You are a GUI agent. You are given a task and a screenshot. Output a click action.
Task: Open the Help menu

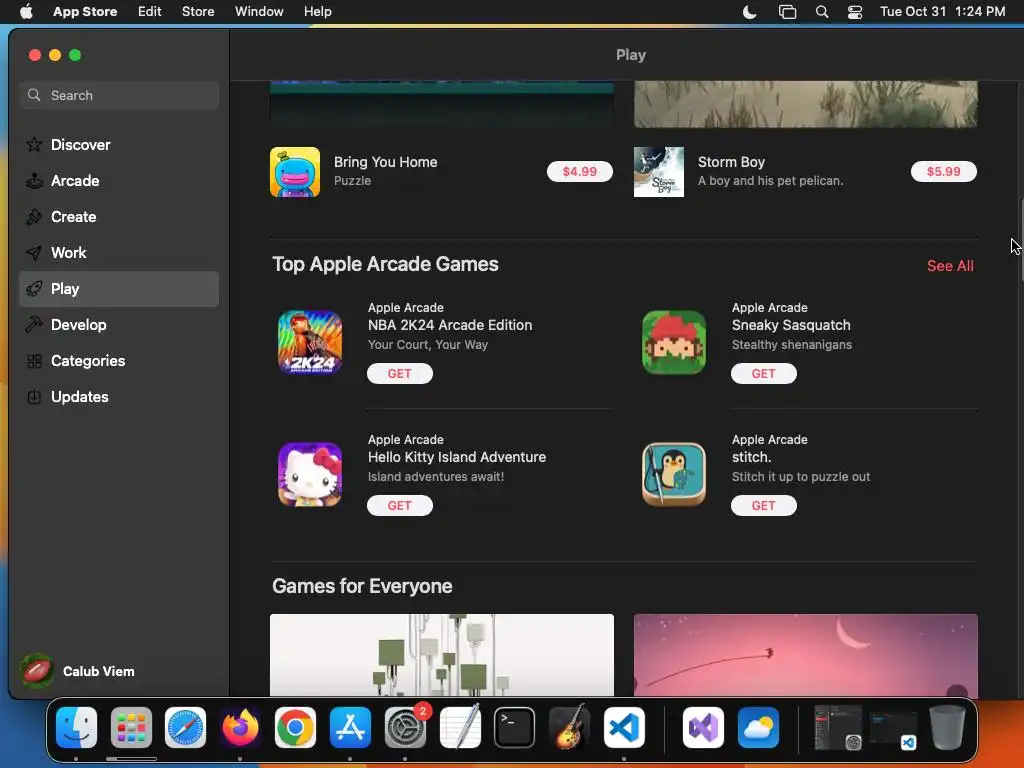(x=317, y=12)
